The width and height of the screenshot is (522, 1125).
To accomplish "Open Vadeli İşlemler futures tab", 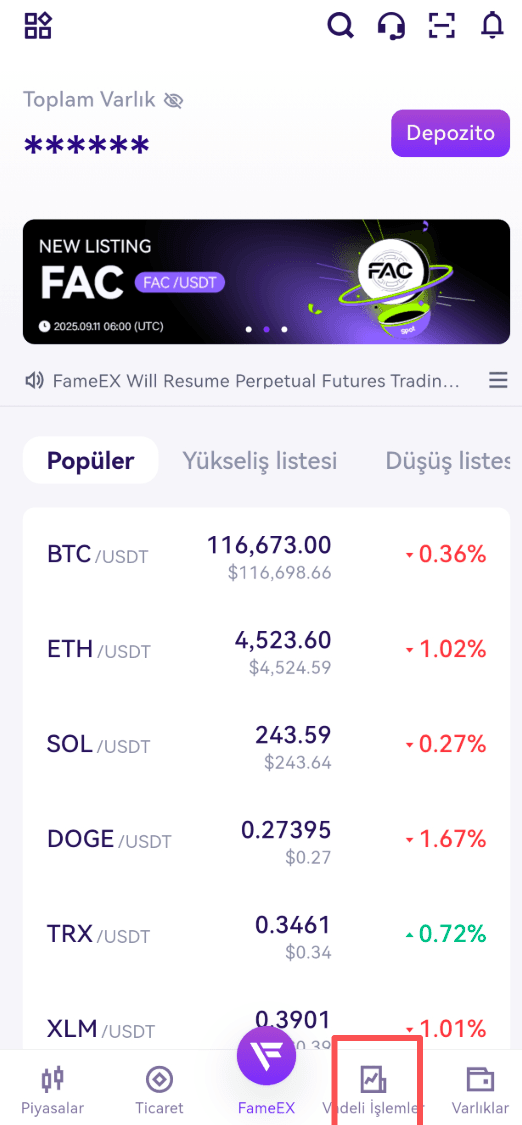I will coord(374,1091).
